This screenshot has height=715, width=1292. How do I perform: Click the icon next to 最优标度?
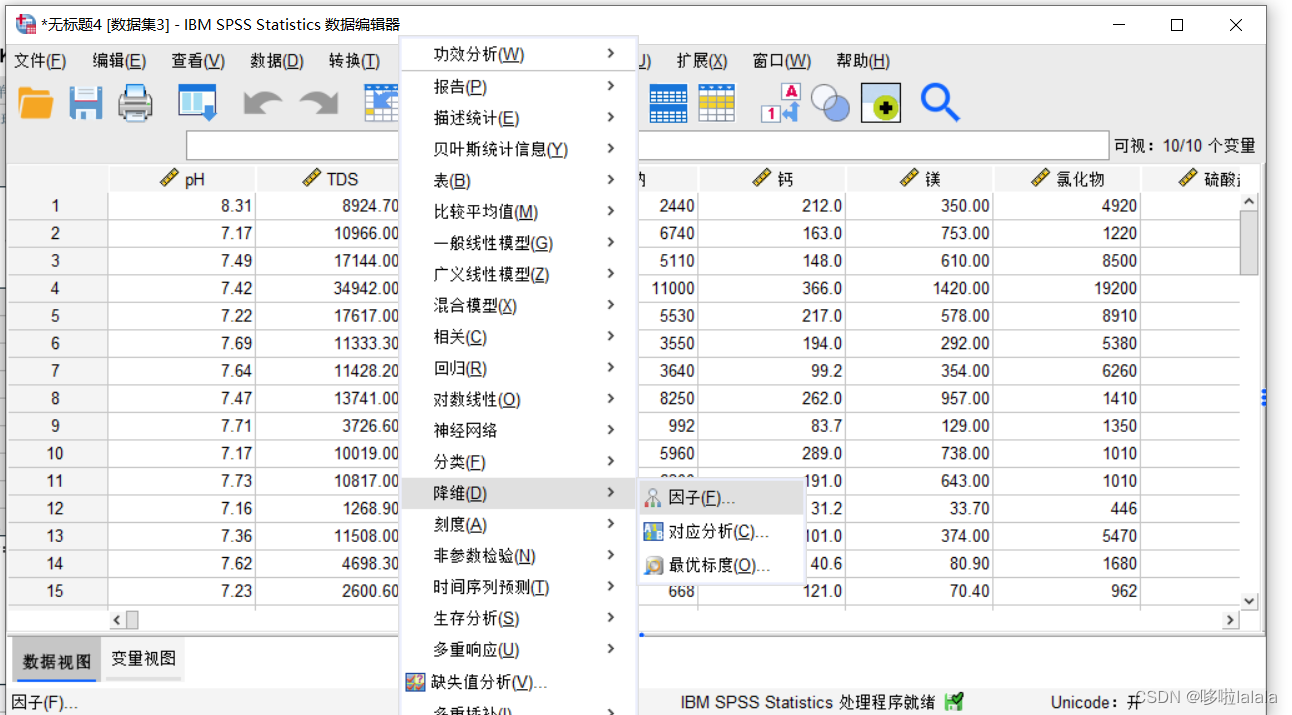[653, 566]
